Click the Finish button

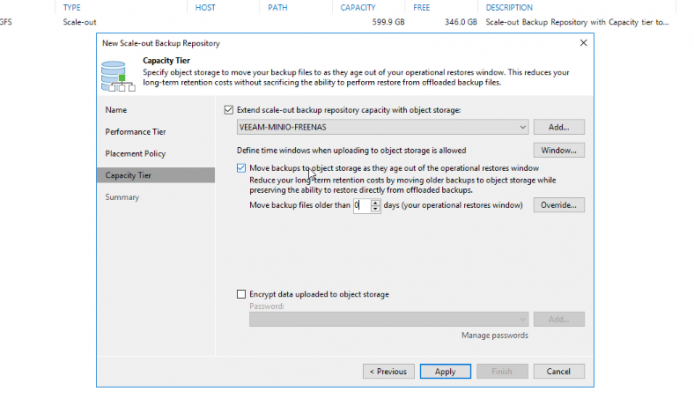pyautogui.click(x=502, y=371)
